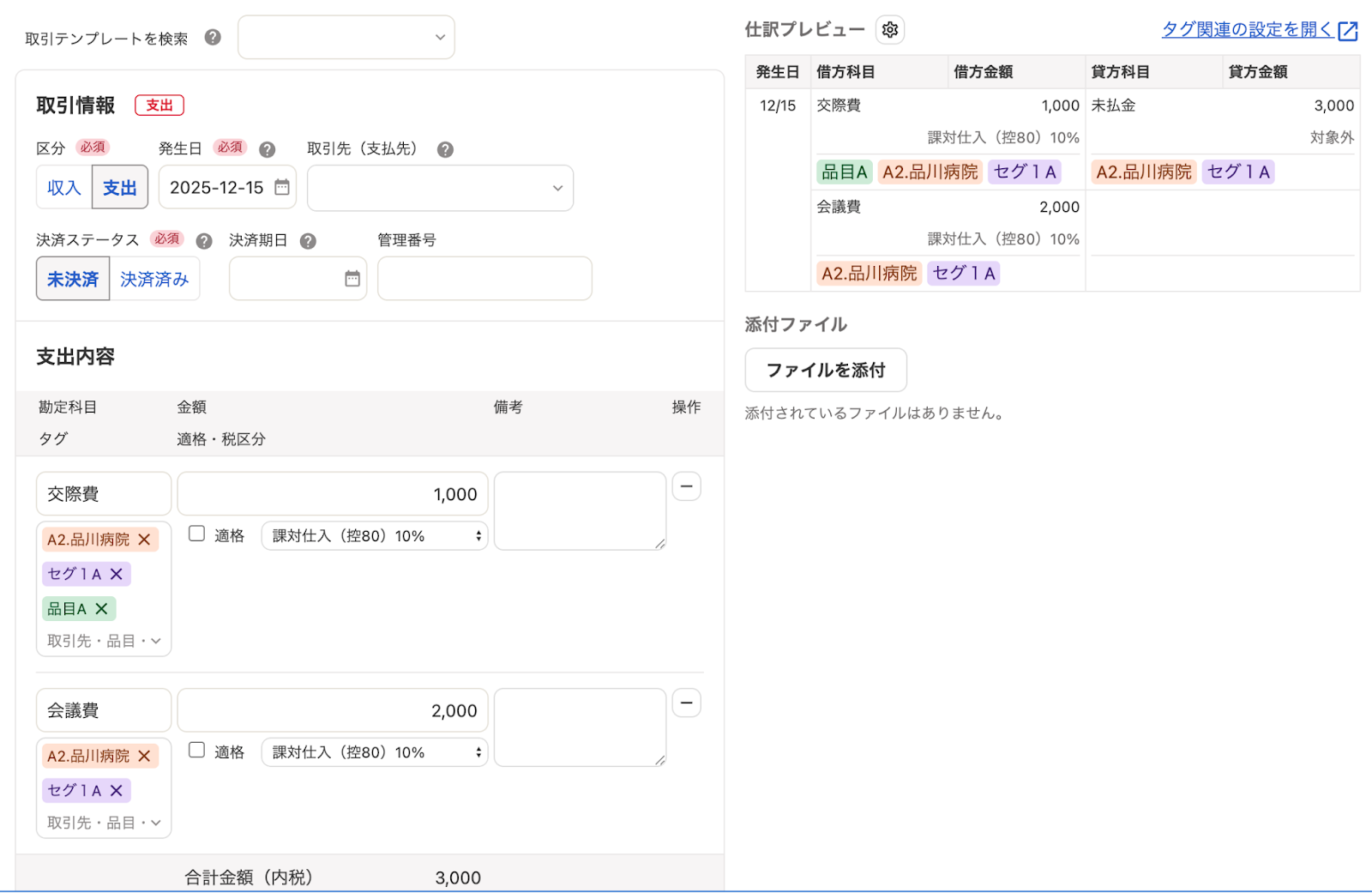
Task: Set status to 未決済
Action: pyautogui.click(x=73, y=279)
